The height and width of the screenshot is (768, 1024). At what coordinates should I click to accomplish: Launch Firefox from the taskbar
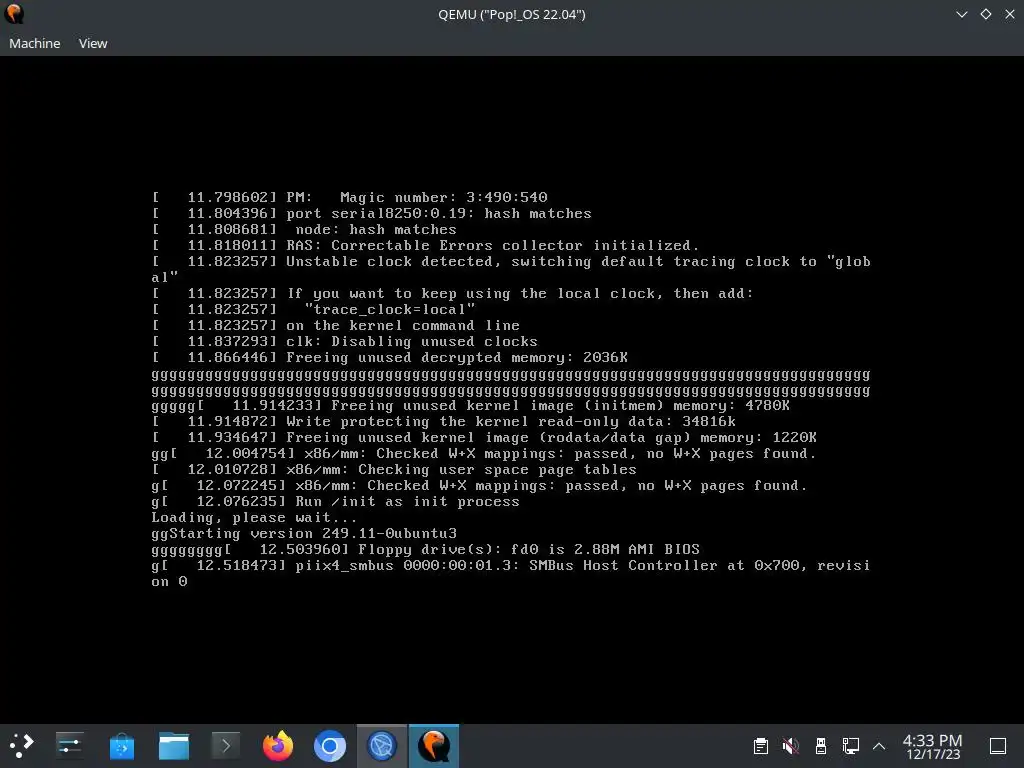pyautogui.click(x=278, y=746)
